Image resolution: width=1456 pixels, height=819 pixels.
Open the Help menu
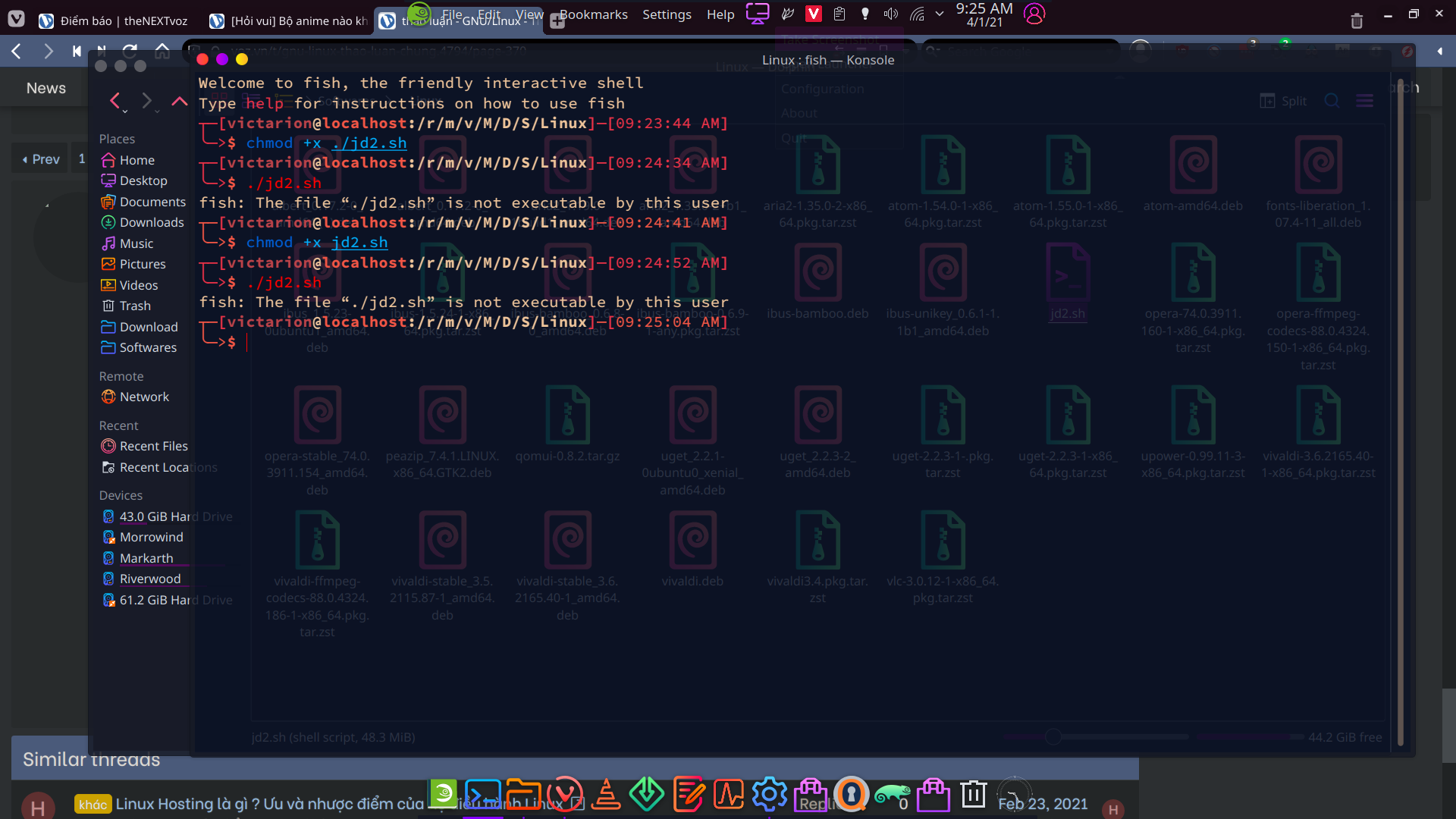click(x=720, y=14)
